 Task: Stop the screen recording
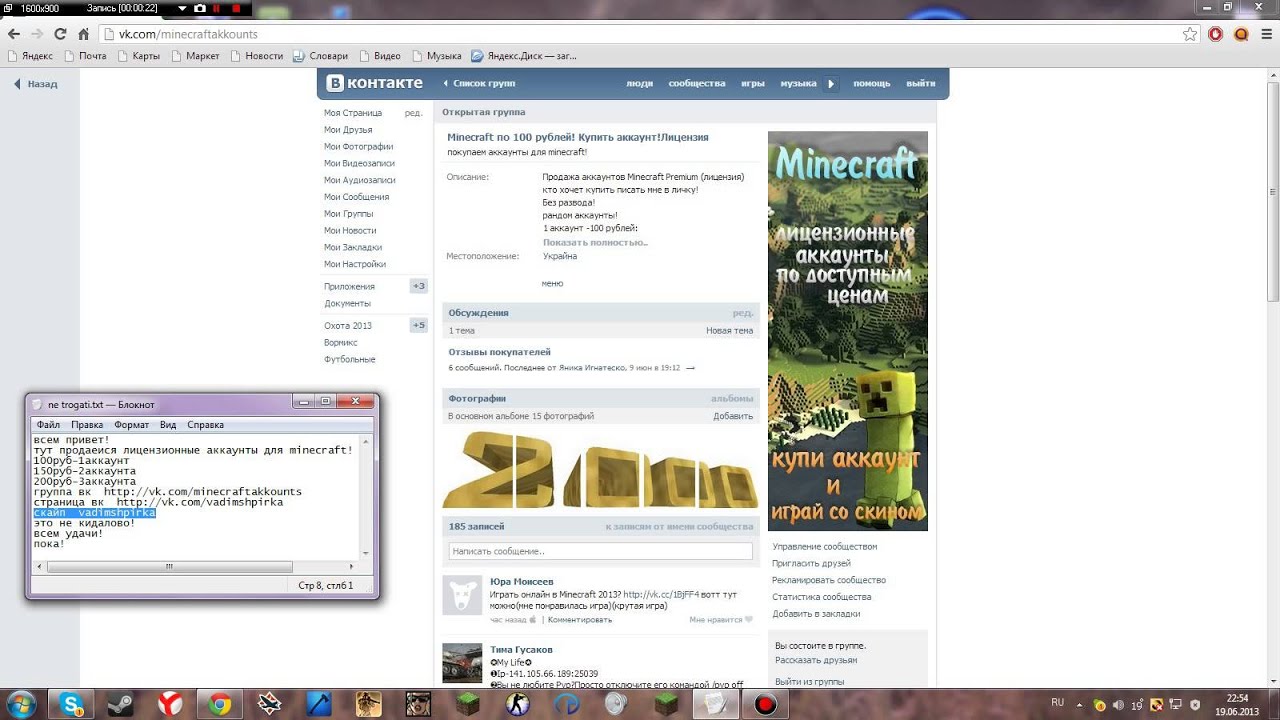coord(236,7)
